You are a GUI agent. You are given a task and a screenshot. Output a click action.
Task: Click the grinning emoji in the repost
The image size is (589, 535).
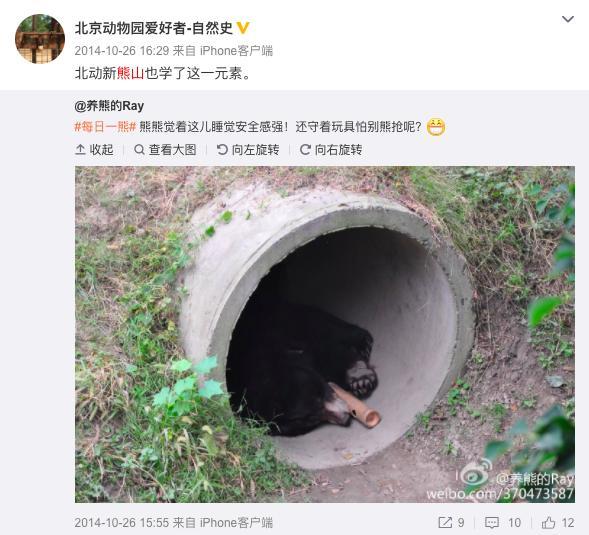436,127
